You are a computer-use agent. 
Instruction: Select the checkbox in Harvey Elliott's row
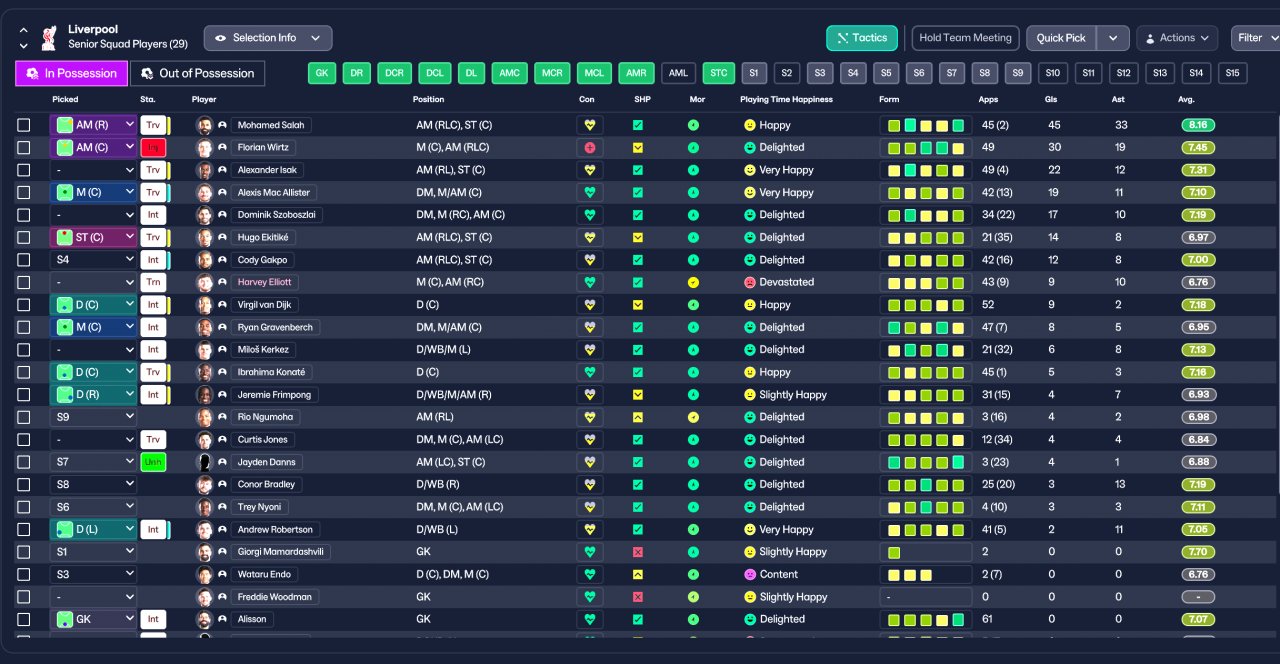click(24, 282)
